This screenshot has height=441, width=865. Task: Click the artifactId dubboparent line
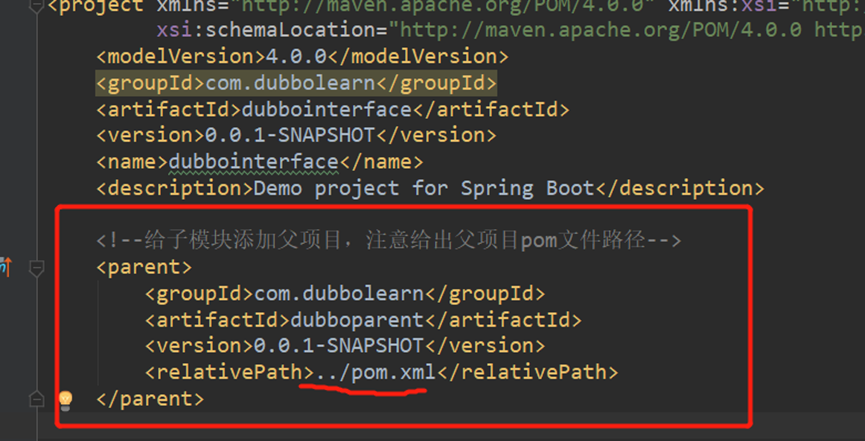pos(363,320)
